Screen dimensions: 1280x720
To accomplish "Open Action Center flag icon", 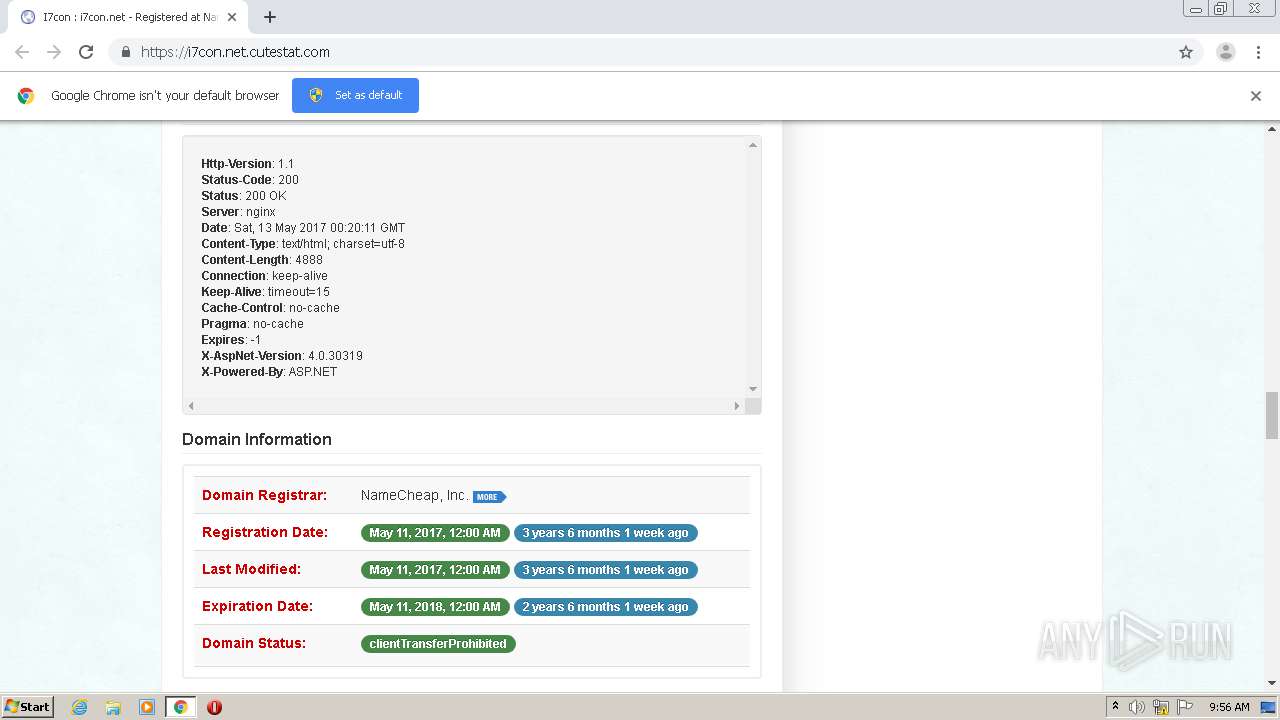I will coord(1185,707).
